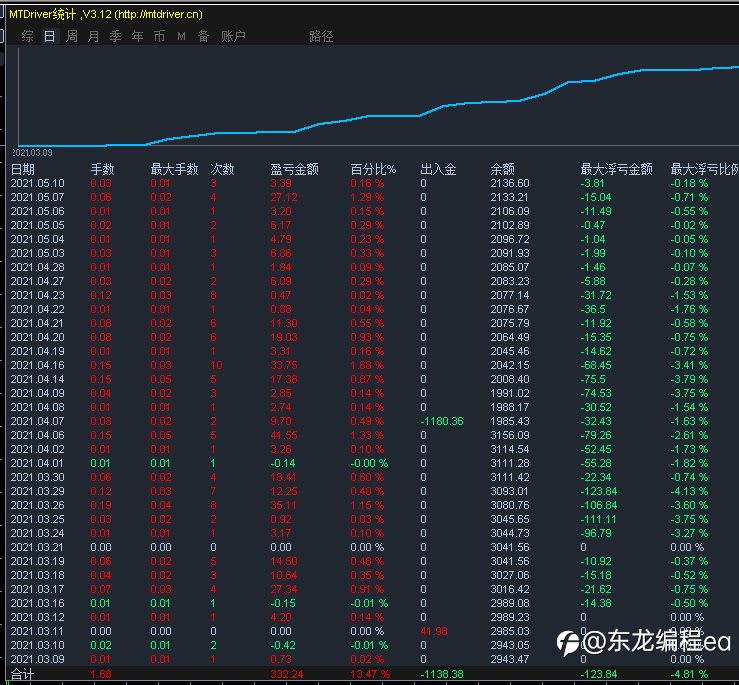Open the 综 summary tab
The width and height of the screenshot is (739, 685).
pyautogui.click(x=28, y=36)
